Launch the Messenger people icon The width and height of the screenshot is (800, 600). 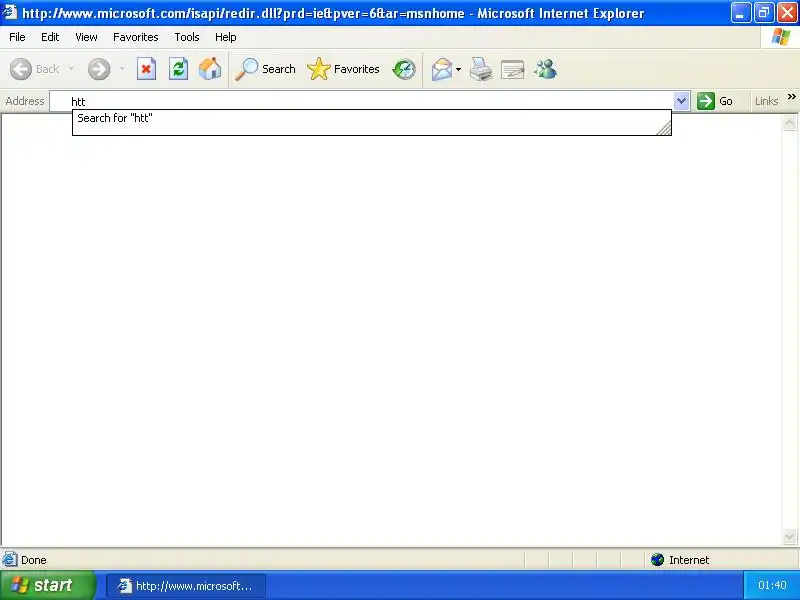coord(545,69)
